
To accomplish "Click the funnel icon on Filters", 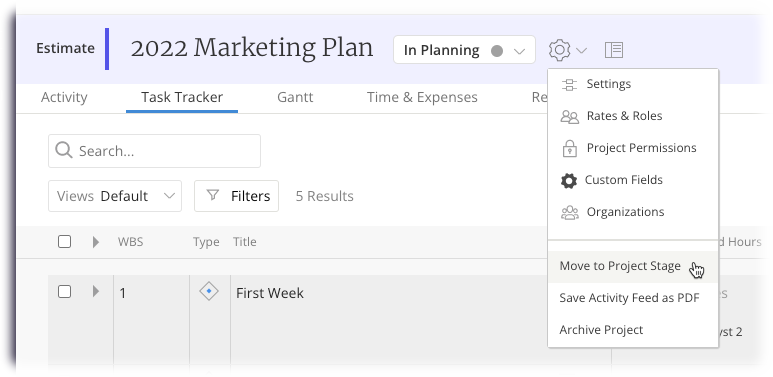I will pyautogui.click(x=212, y=196).
